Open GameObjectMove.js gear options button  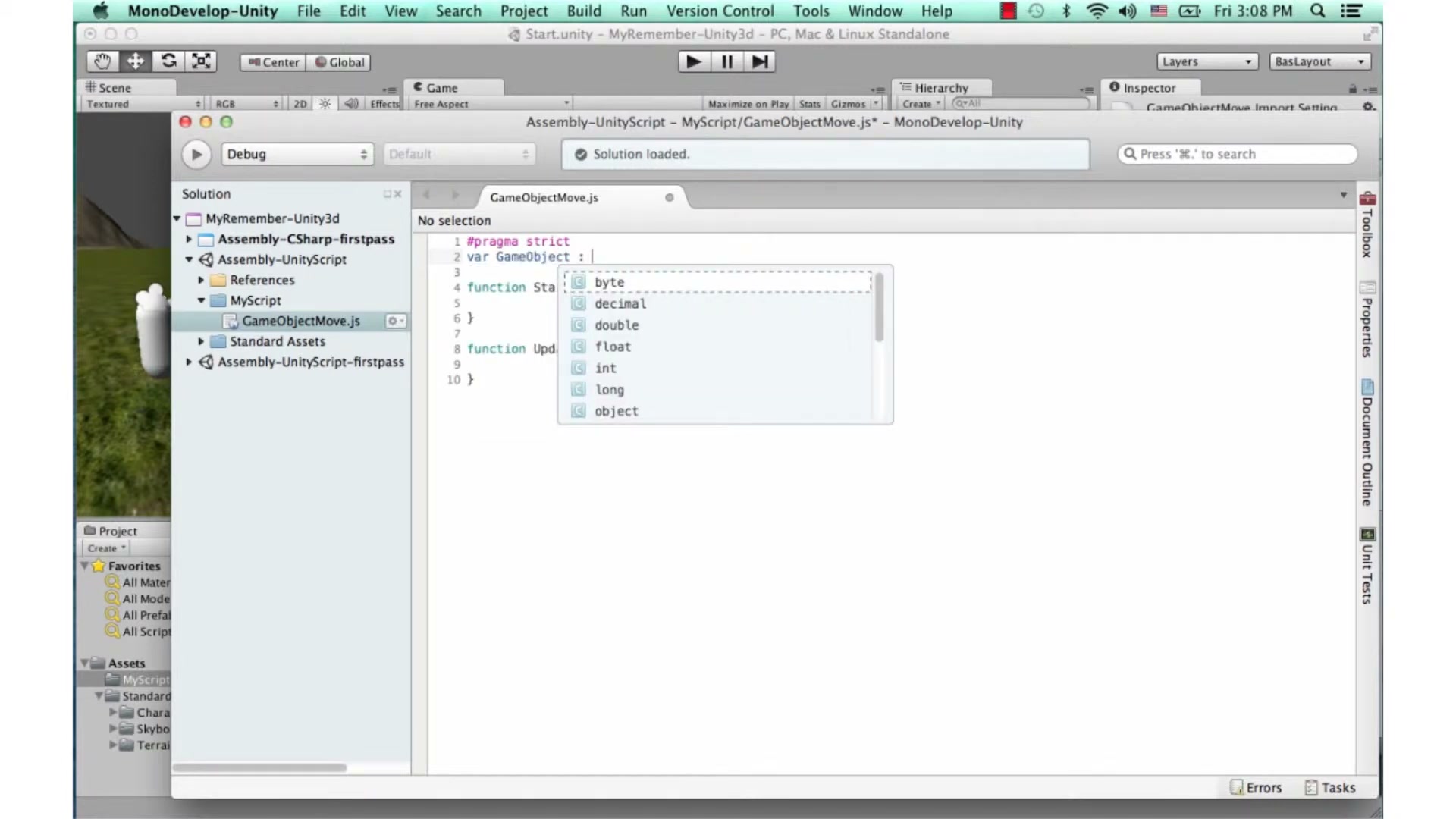pyautogui.click(x=395, y=321)
